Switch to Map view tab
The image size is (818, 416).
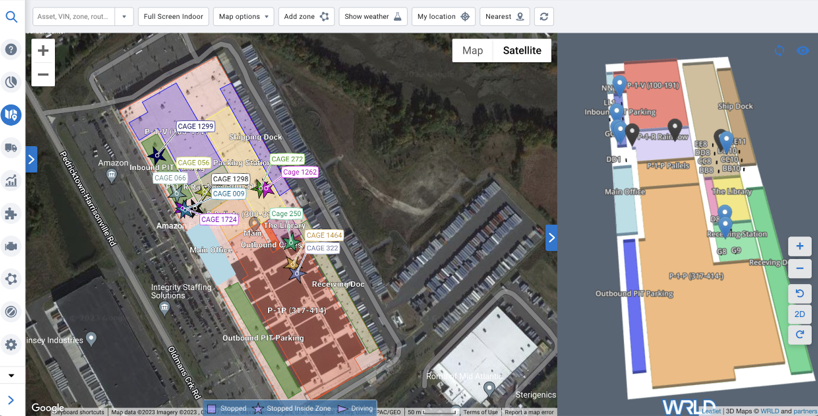[473, 51]
